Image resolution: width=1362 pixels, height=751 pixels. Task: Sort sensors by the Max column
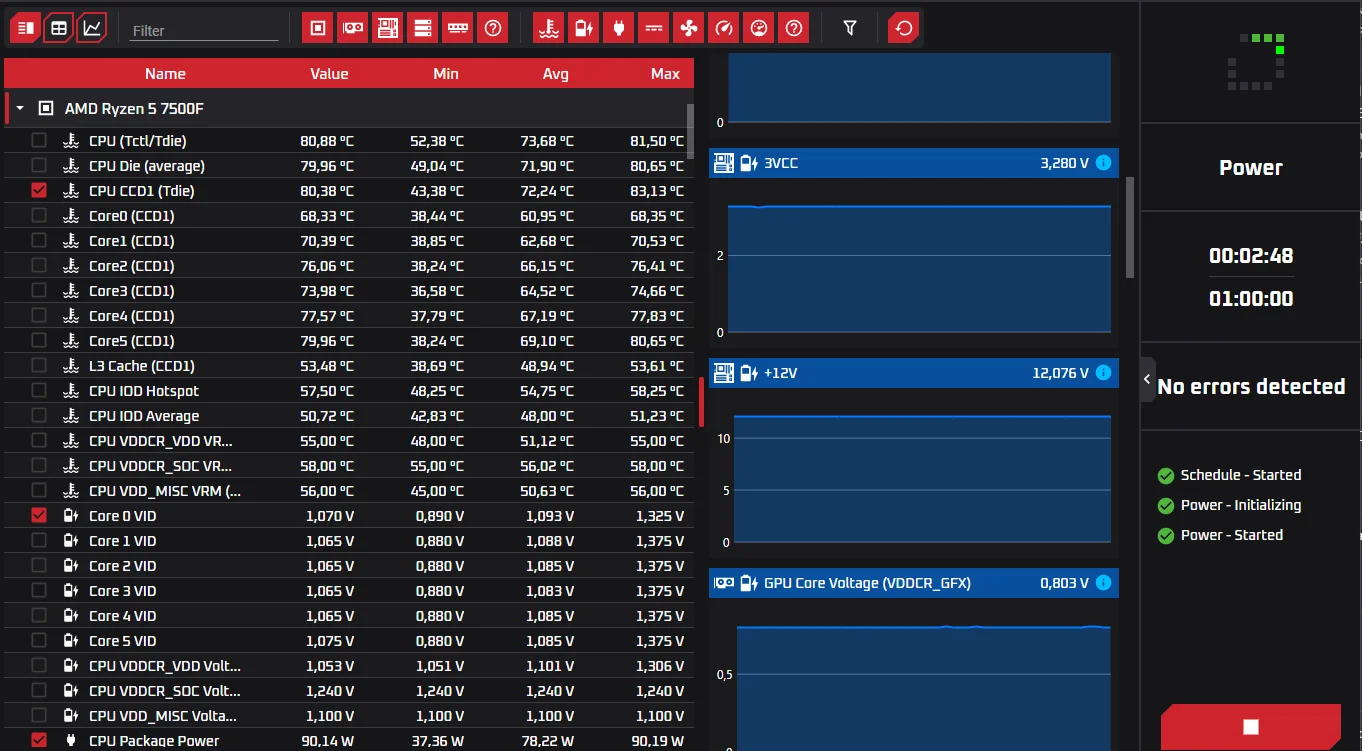click(x=665, y=73)
